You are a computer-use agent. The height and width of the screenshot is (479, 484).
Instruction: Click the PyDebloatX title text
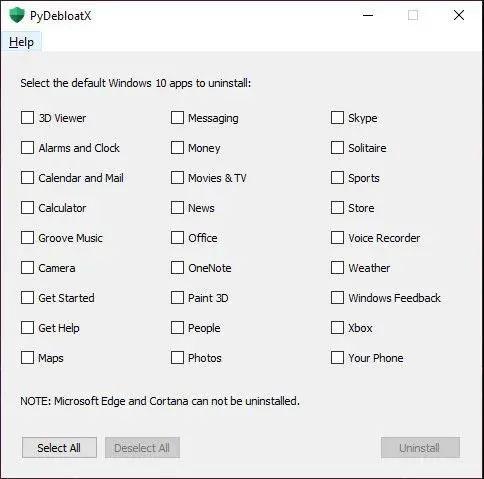60,16
